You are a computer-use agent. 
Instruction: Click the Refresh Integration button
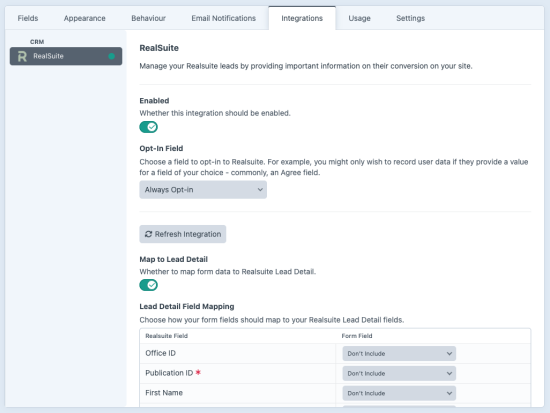click(183, 234)
